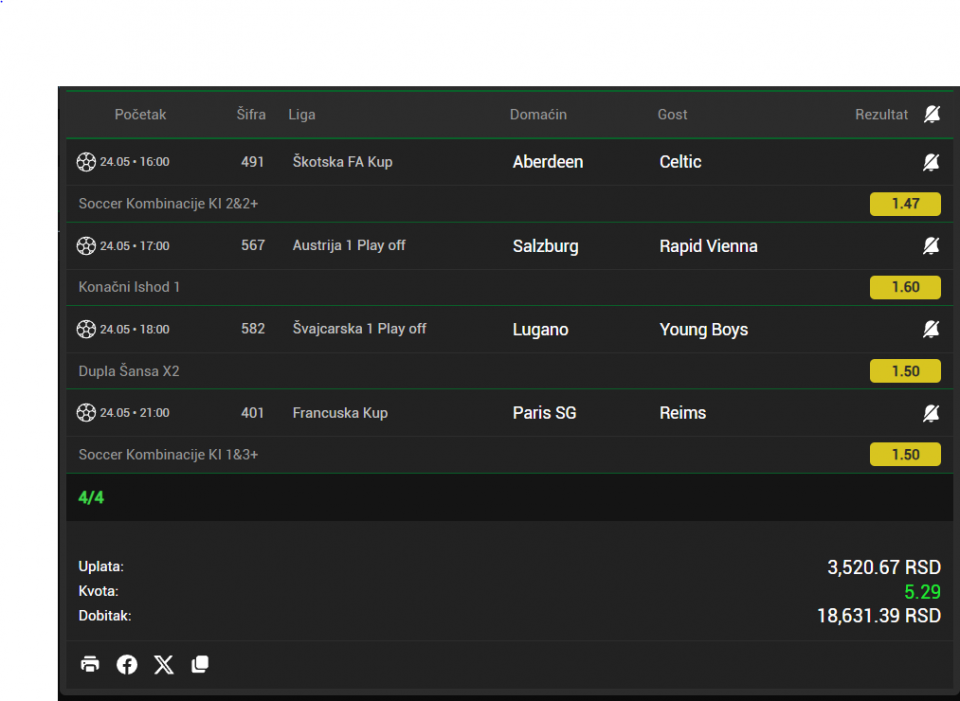The height and width of the screenshot is (701, 960).
Task: Click the Švajcarska 1 Play off league text
Action: pos(359,329)
